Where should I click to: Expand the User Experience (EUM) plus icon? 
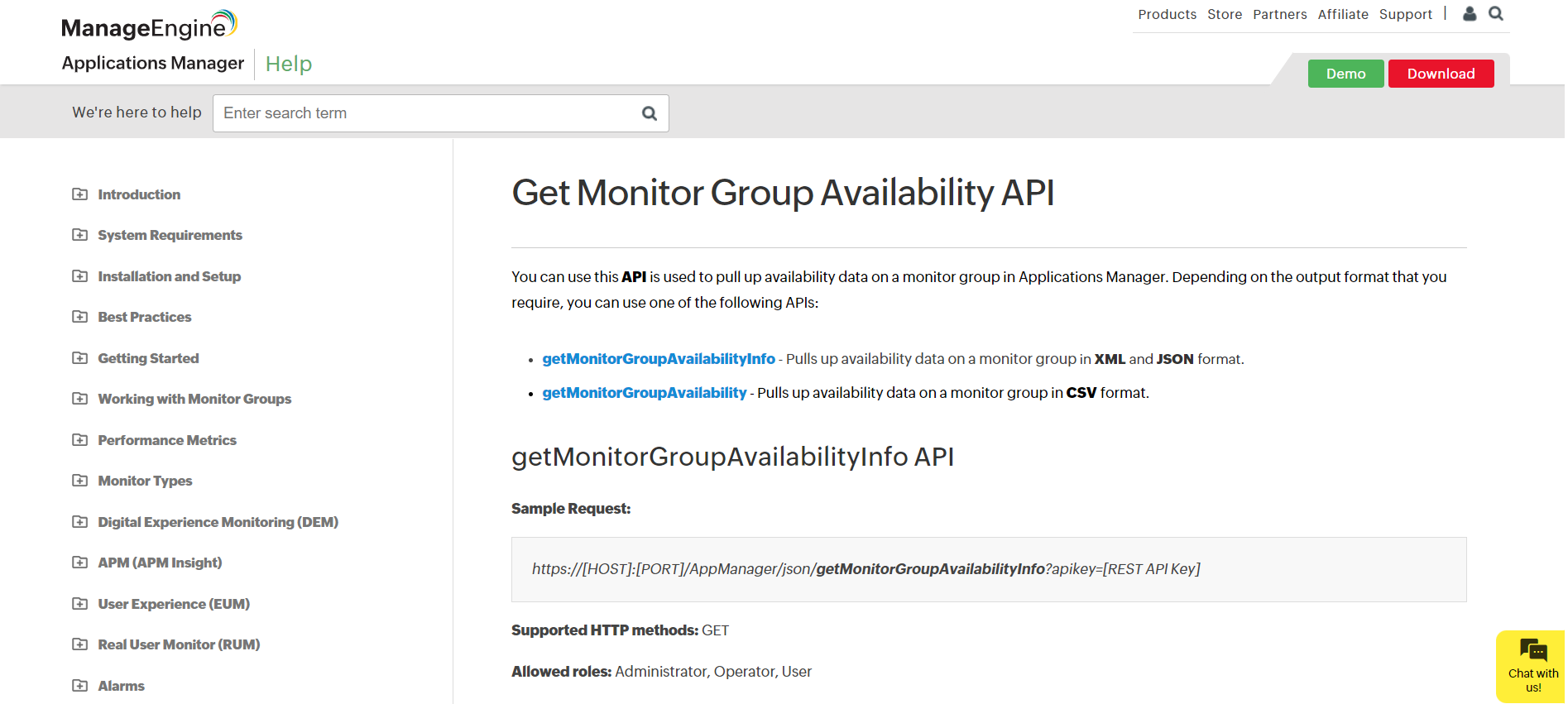(79, 604)
